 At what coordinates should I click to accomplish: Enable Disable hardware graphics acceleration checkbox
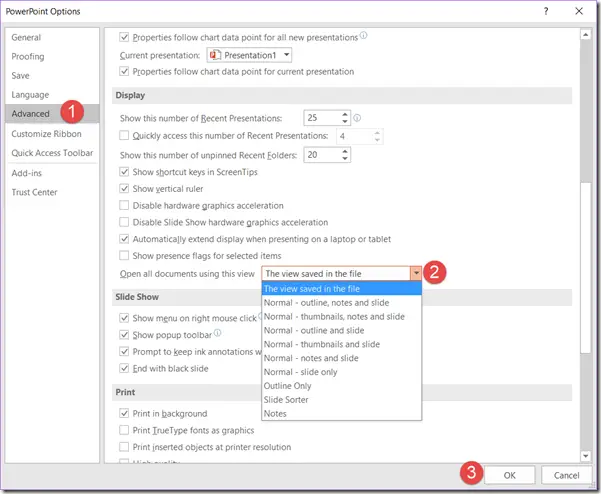click(124, 205)
